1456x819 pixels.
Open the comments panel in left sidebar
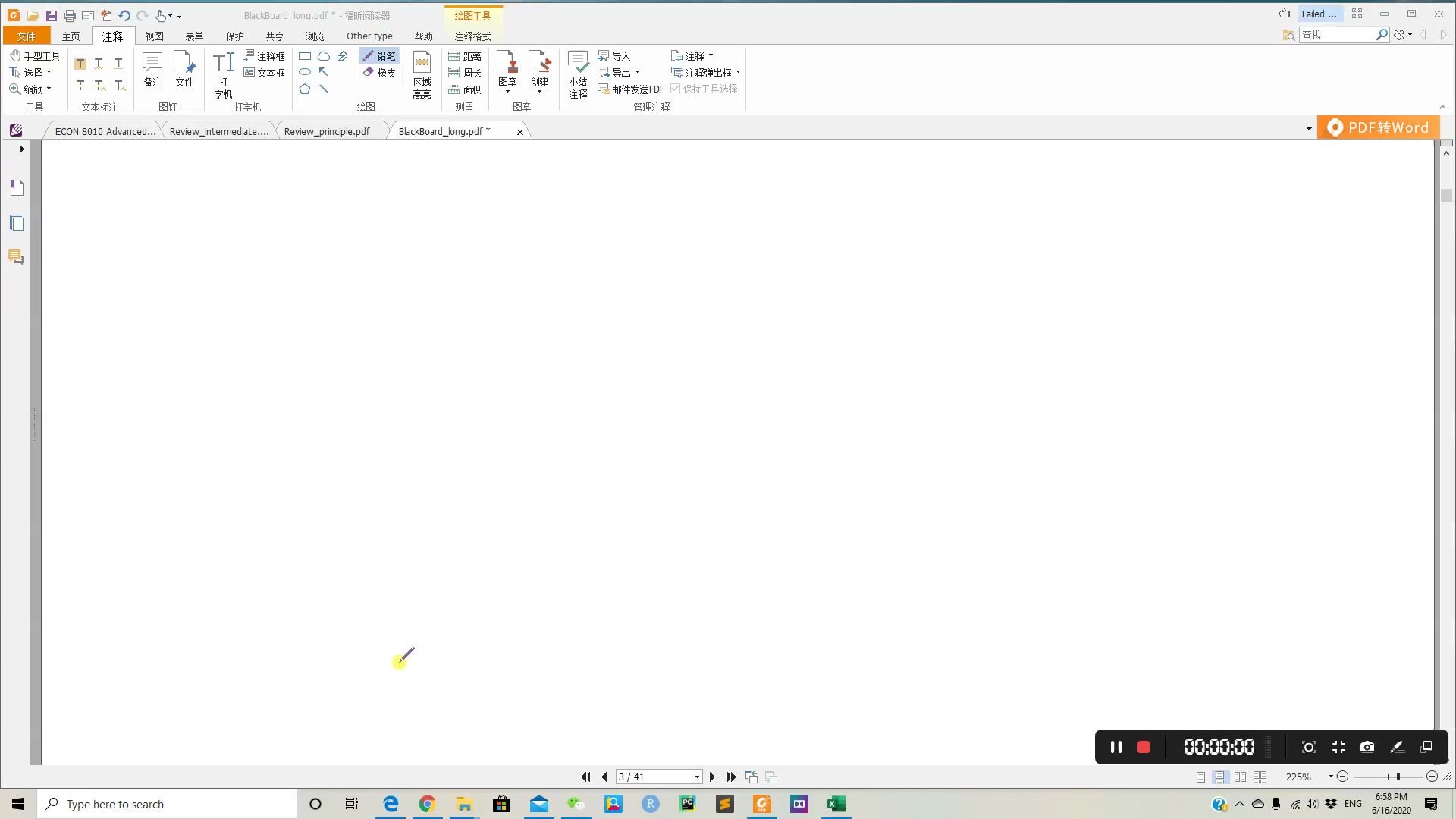pyautogui.click(x=16, y=258)
